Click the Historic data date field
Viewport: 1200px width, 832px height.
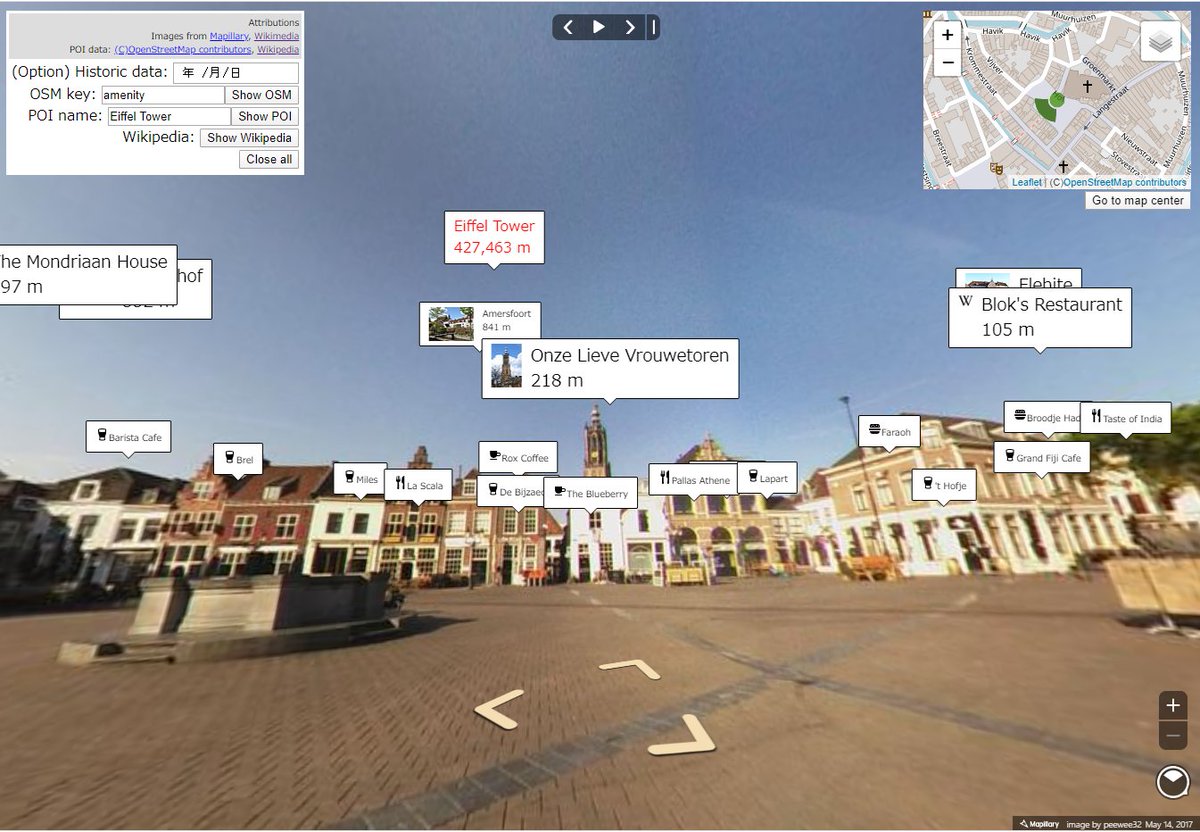[x=236, y=73]
